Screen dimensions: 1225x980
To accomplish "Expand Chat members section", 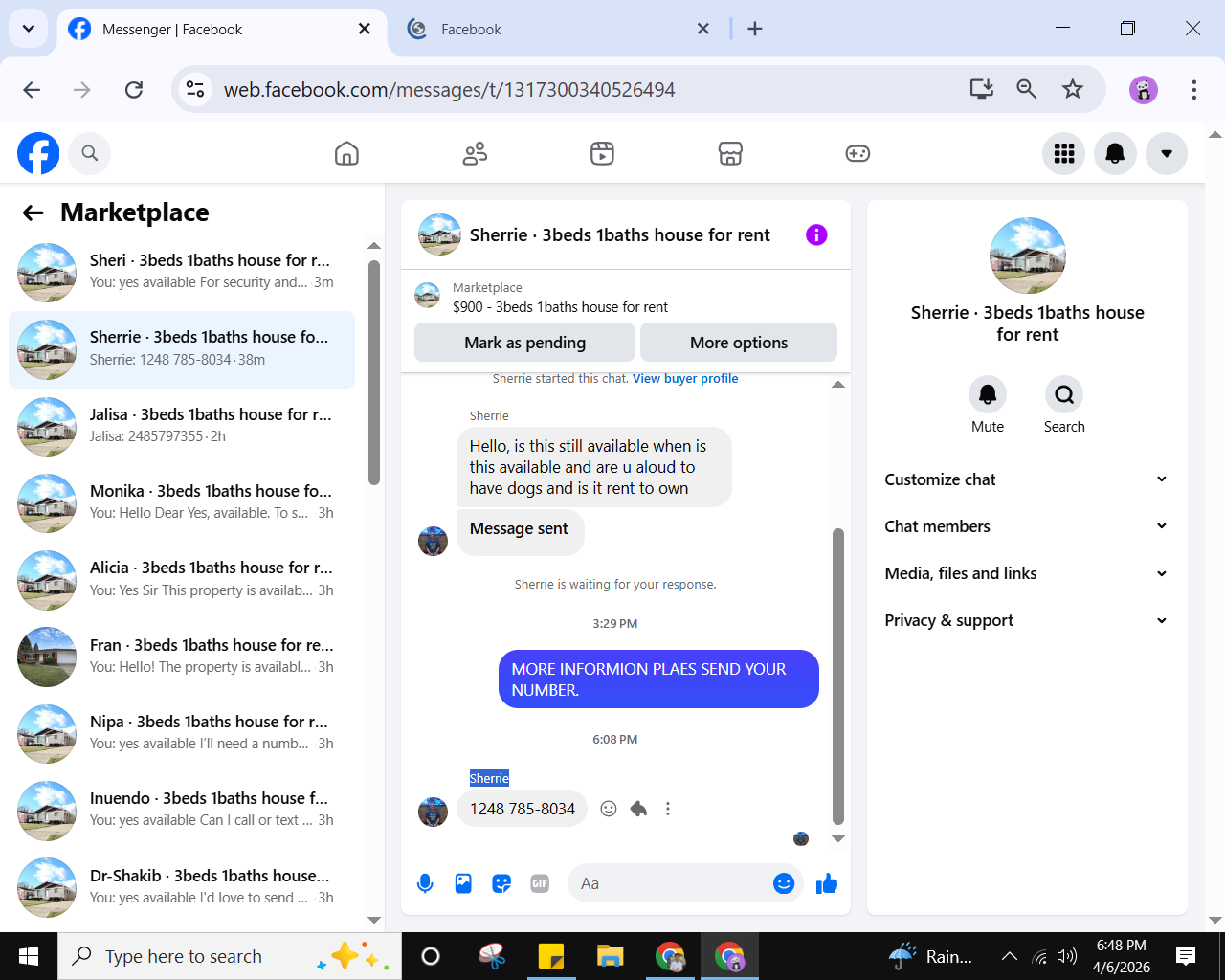I will (1027, 526).
